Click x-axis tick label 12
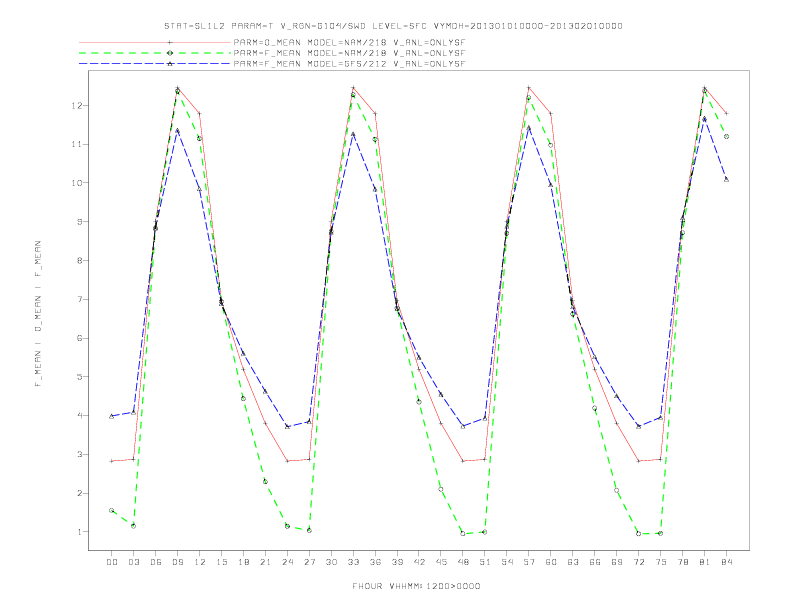This screenshot has height=612, width=792. click(200, 562)
